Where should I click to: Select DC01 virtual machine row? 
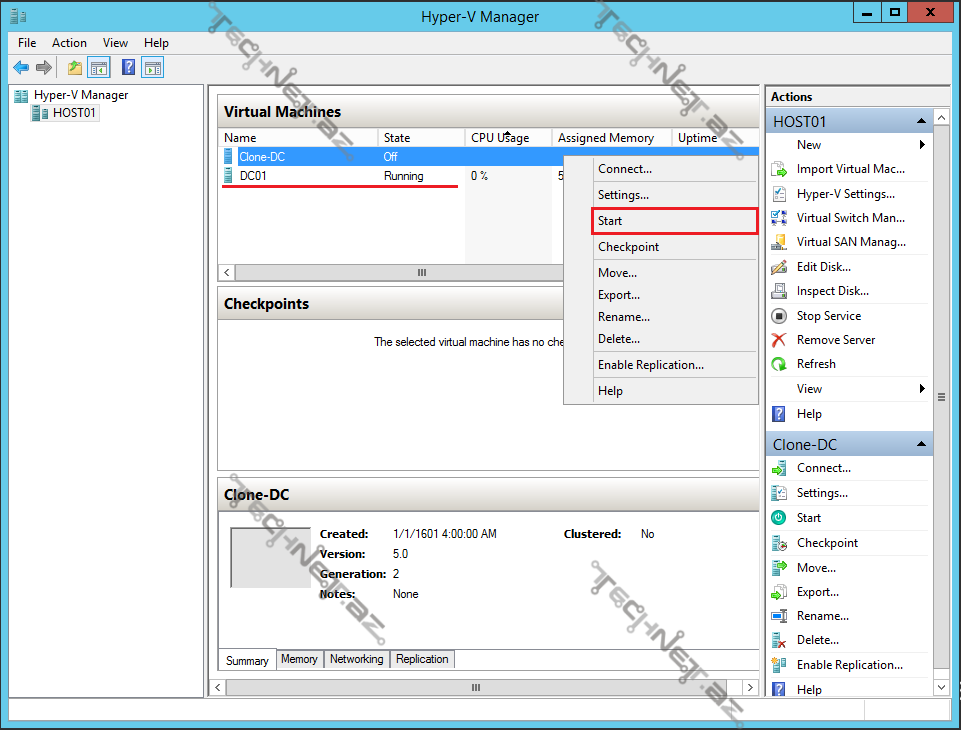(x=253, y=176)
